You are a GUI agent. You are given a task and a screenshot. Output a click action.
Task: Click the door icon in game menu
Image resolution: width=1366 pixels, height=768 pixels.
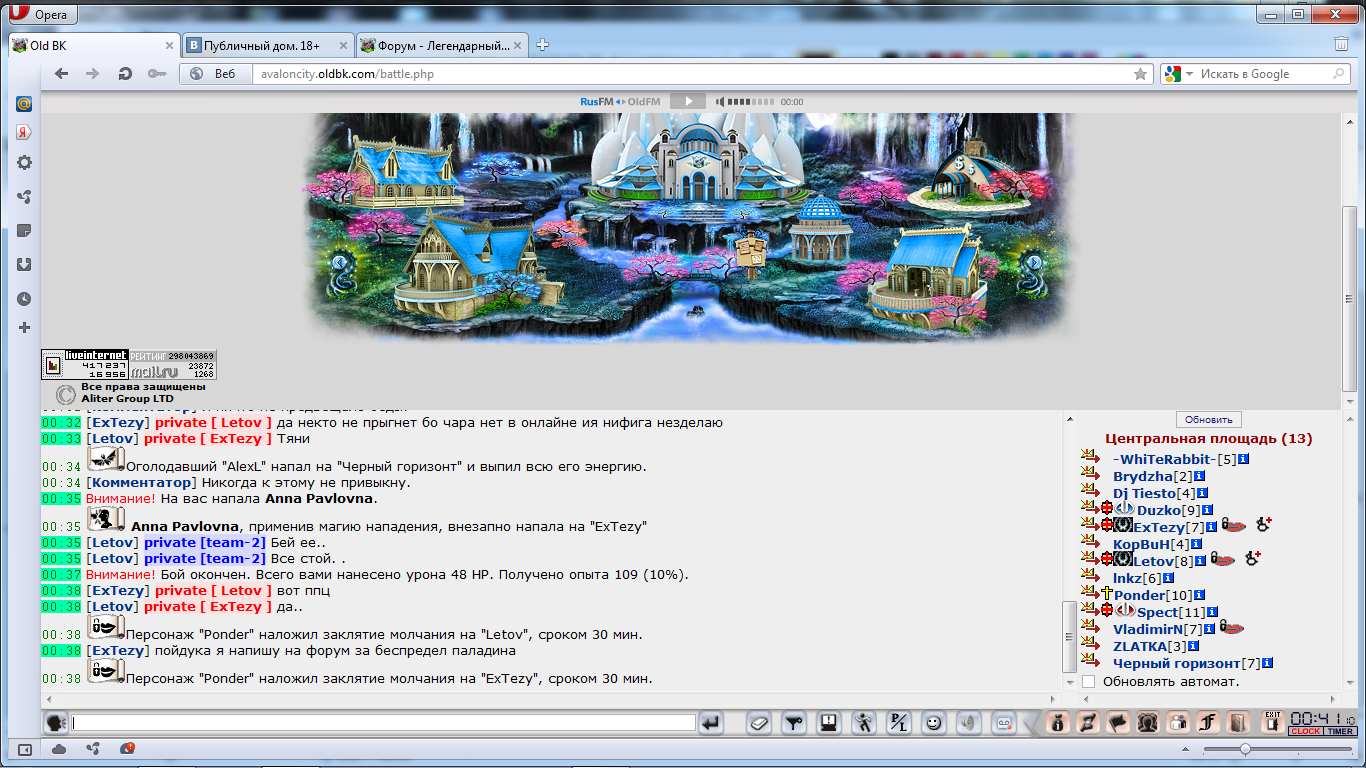pyautogui.click(x=1238, y=723)
